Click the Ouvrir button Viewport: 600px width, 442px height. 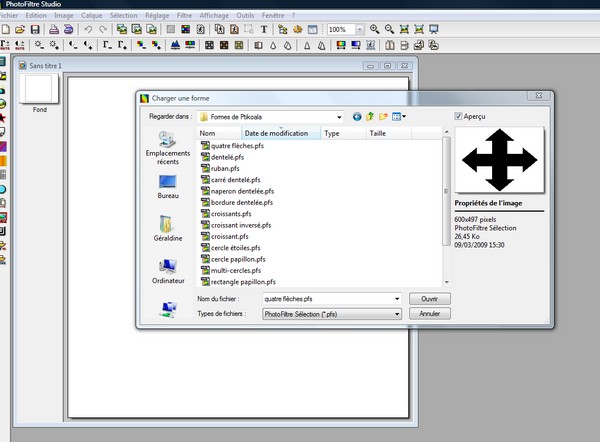point(429,299)
